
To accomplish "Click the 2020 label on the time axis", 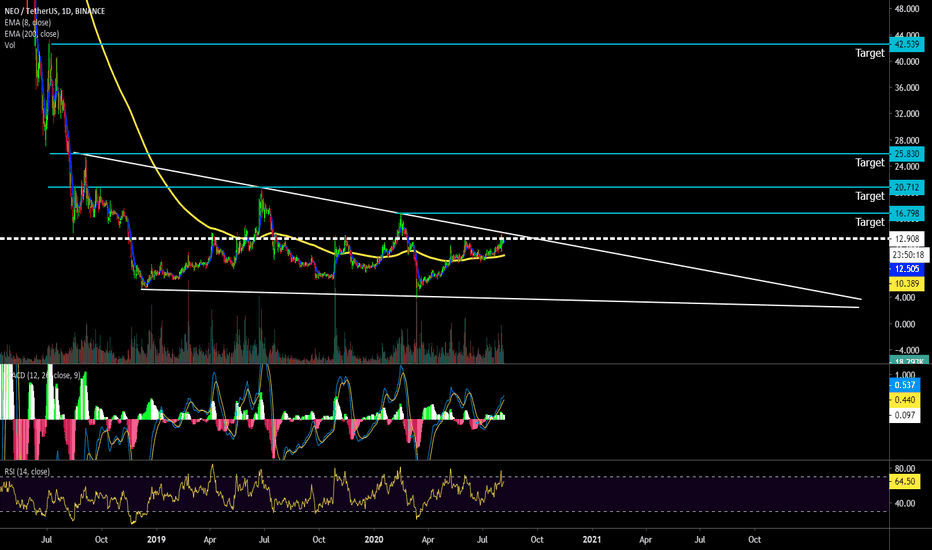I will tap(374, 539).
